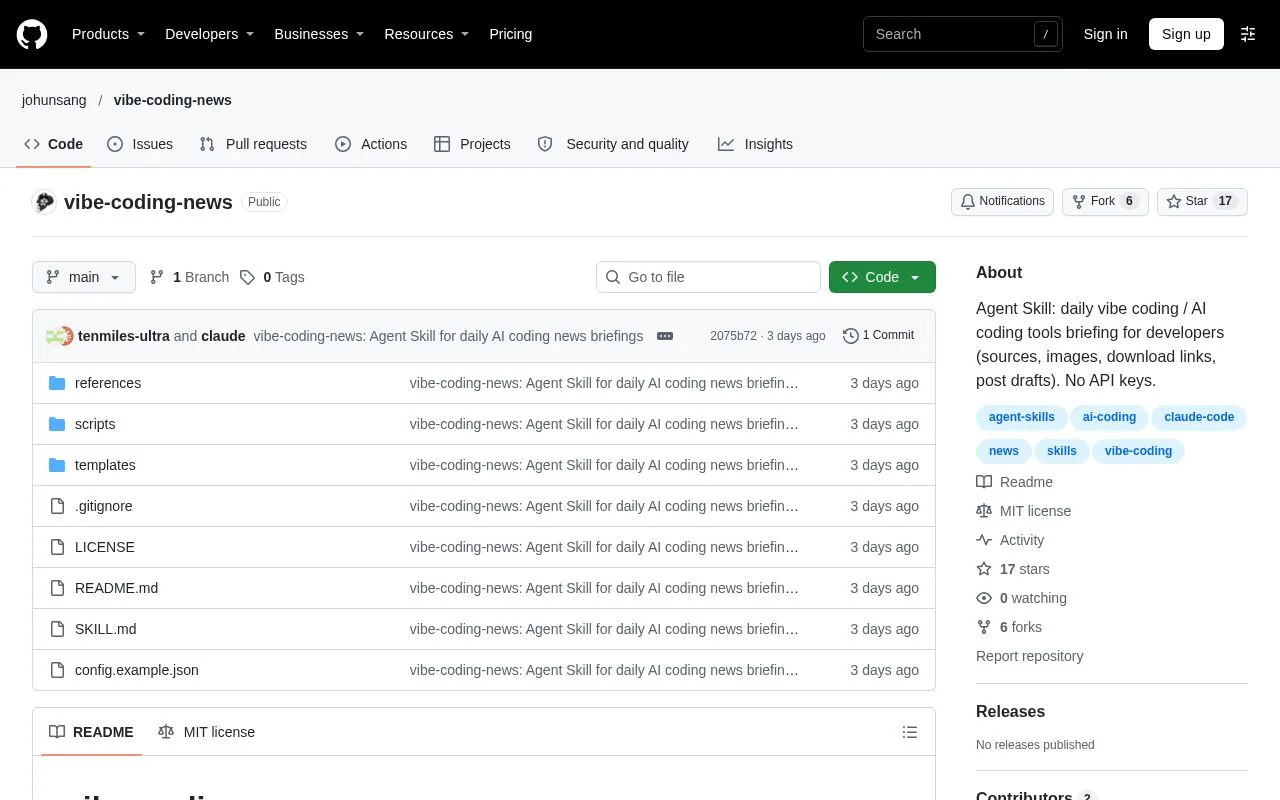The height and width of the screenshot is (800, 1280).
Task: Expand commit message with the ellipsis icon
Action: click(x=665, y=336)
